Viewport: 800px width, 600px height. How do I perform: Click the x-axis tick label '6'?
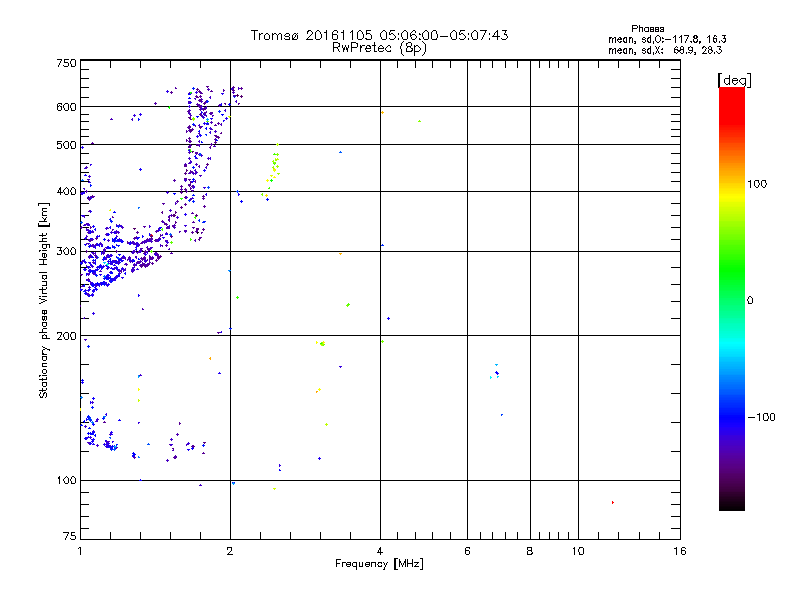[x=467, y=551]
